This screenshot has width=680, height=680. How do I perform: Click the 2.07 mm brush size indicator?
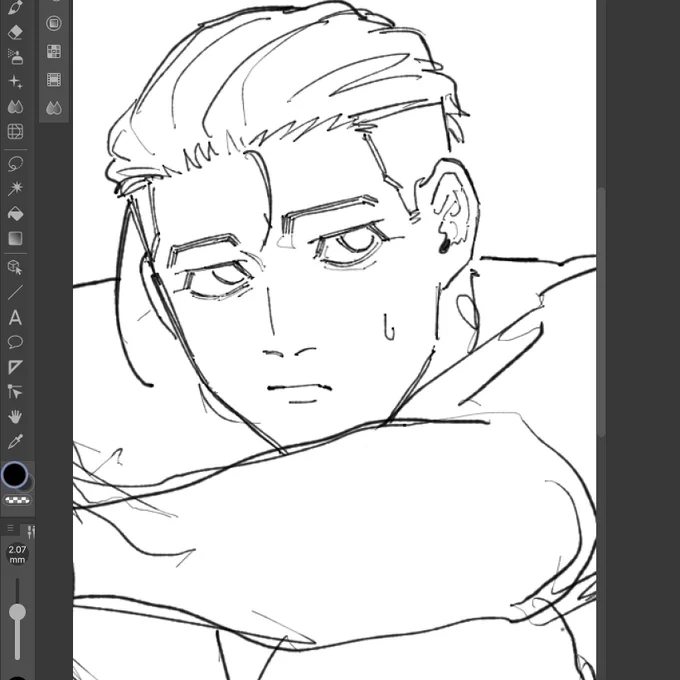point(17,555)
